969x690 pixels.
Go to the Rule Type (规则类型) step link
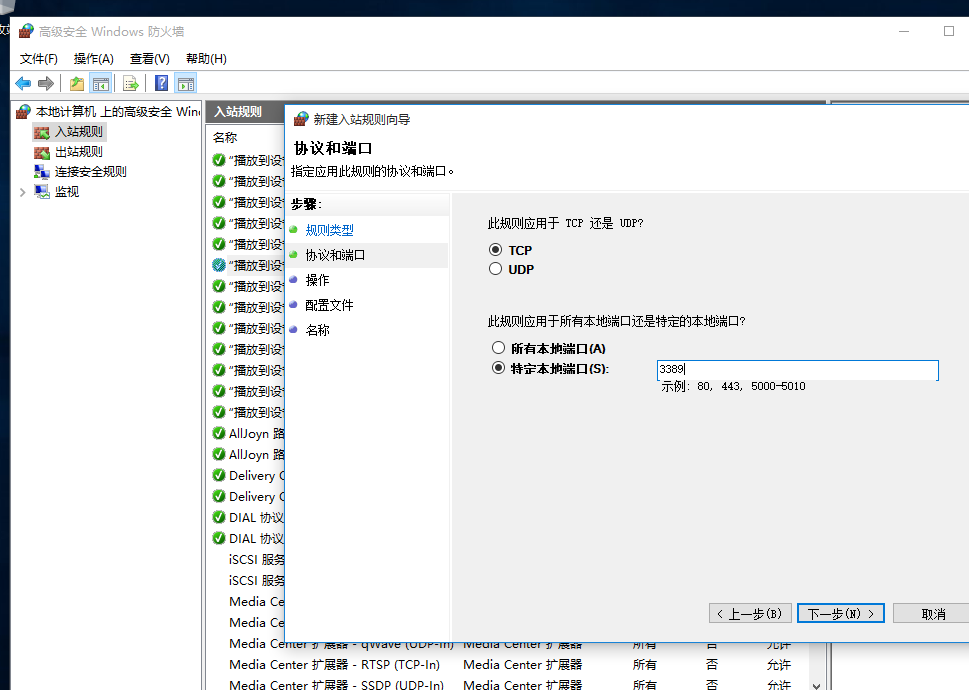point(329,230)
